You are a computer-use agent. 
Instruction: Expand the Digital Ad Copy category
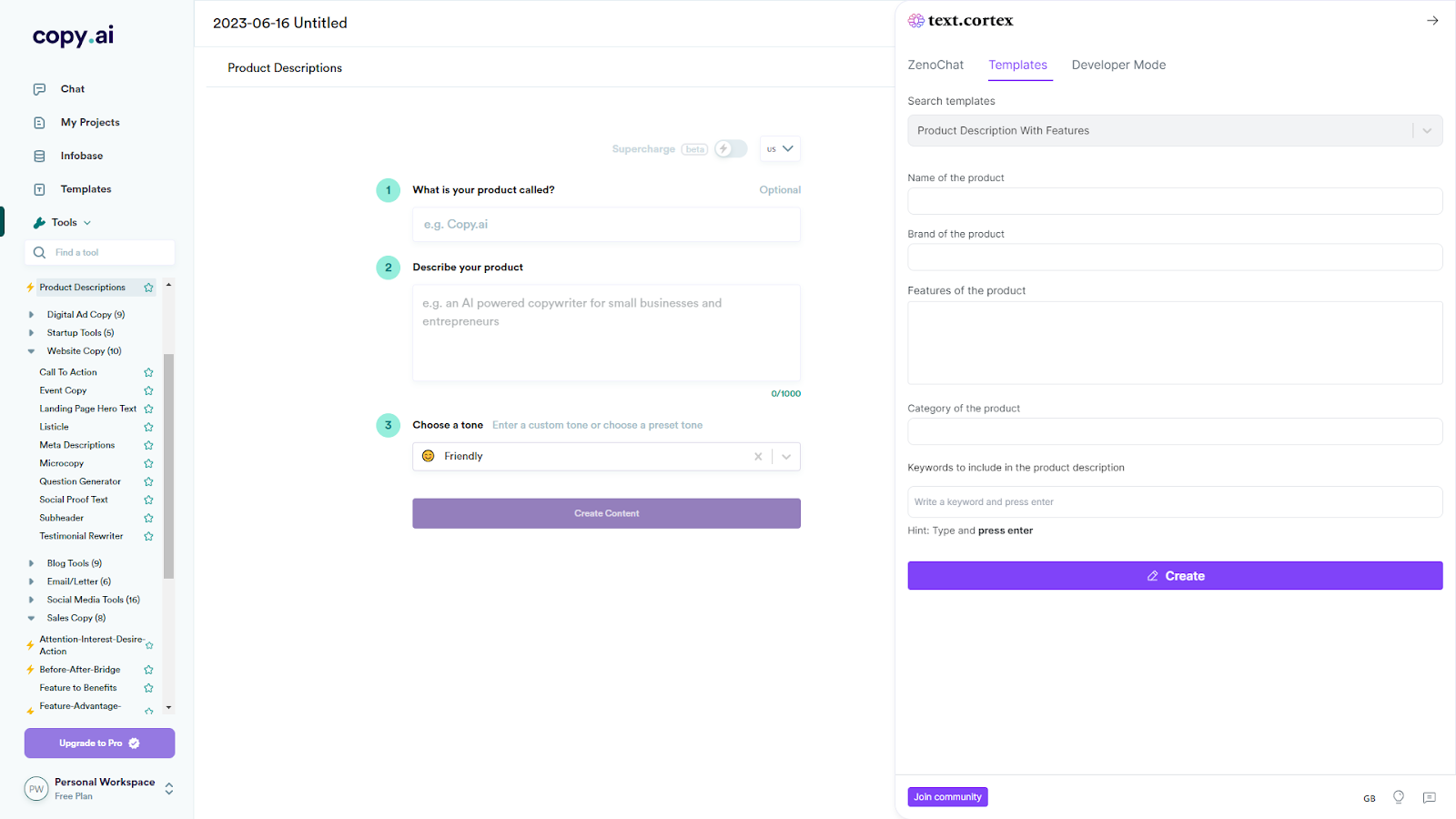[x=31, y=315]
